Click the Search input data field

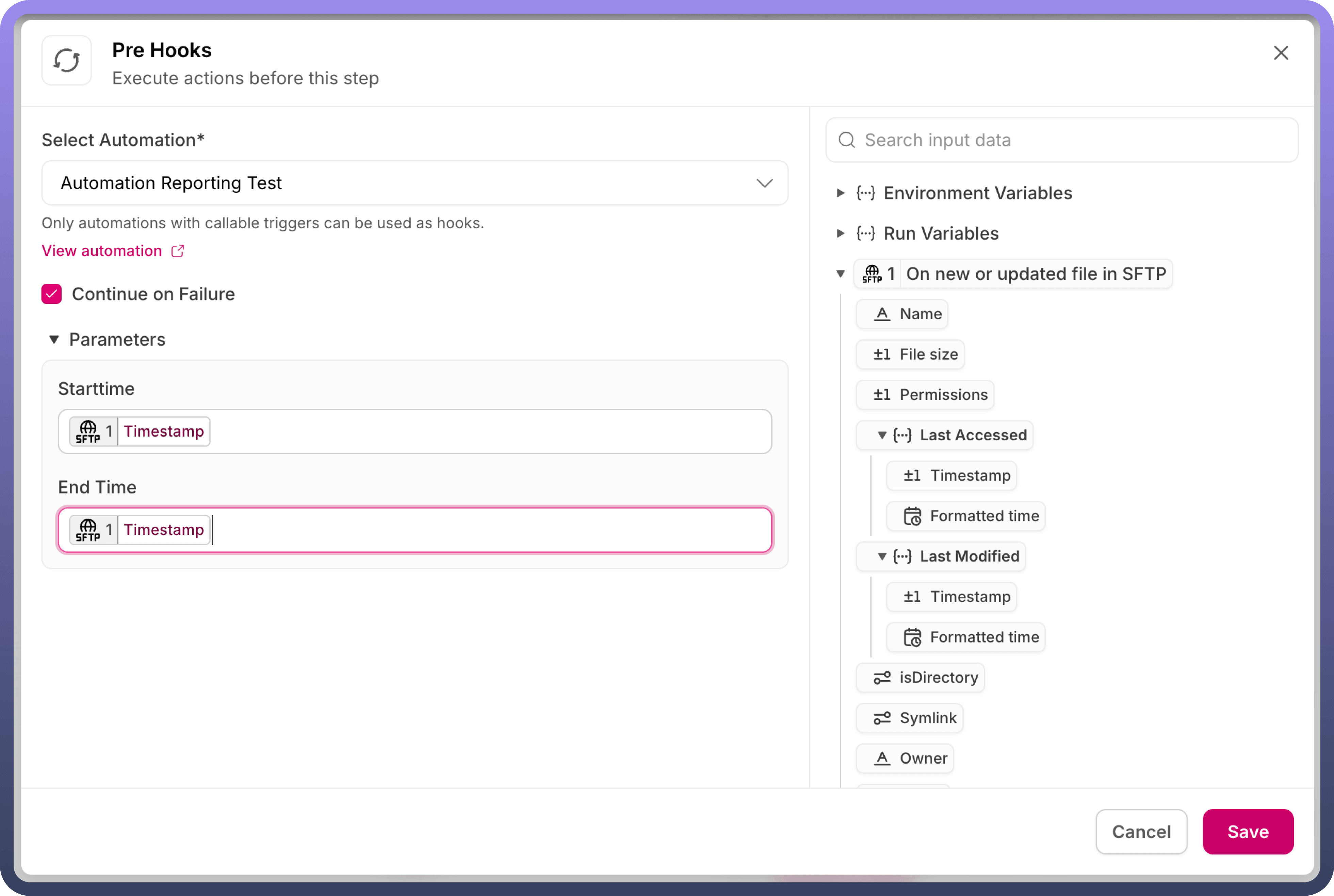1068,140
